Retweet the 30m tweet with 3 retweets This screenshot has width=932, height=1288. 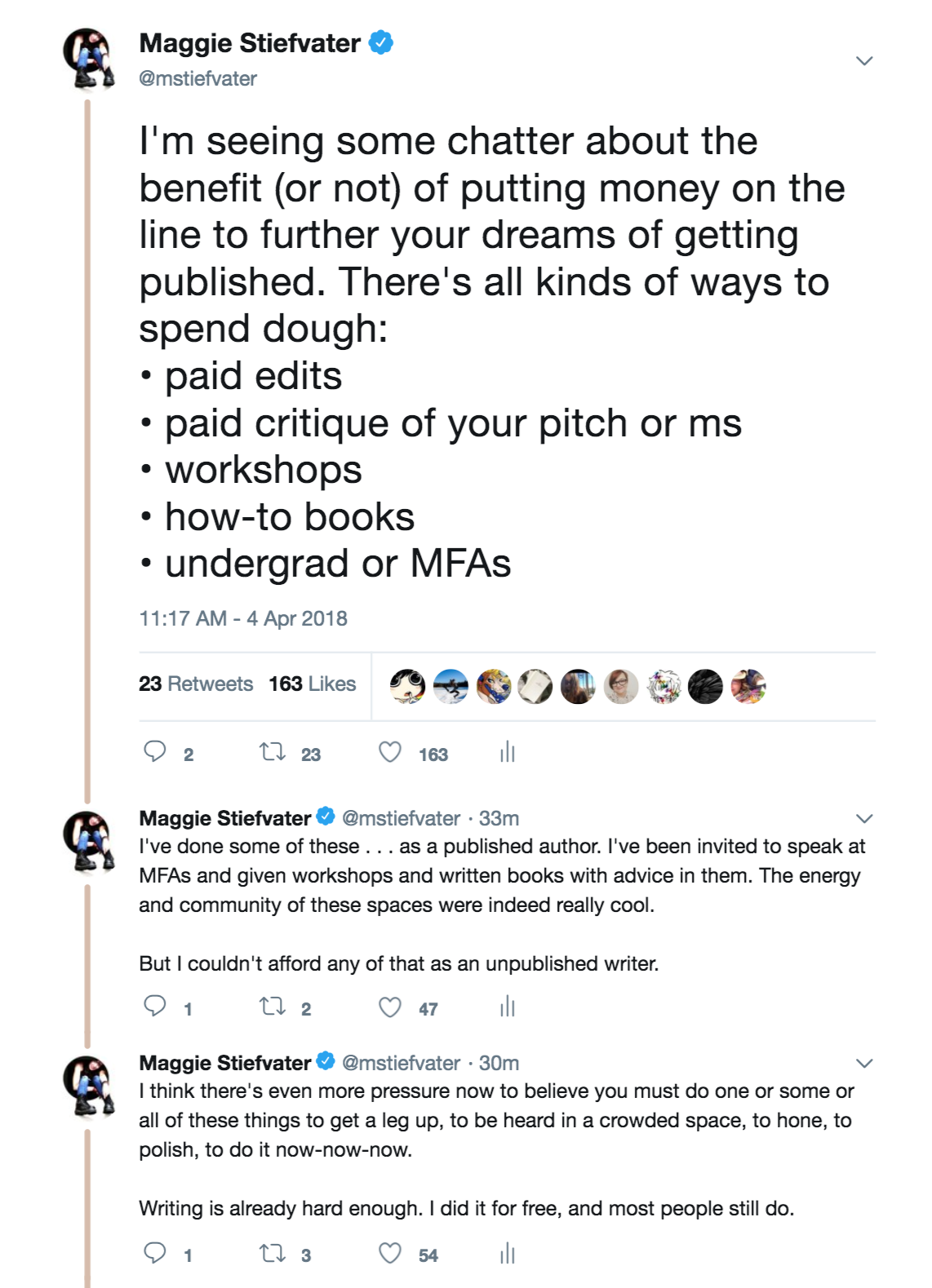(x=273, y=1253)
